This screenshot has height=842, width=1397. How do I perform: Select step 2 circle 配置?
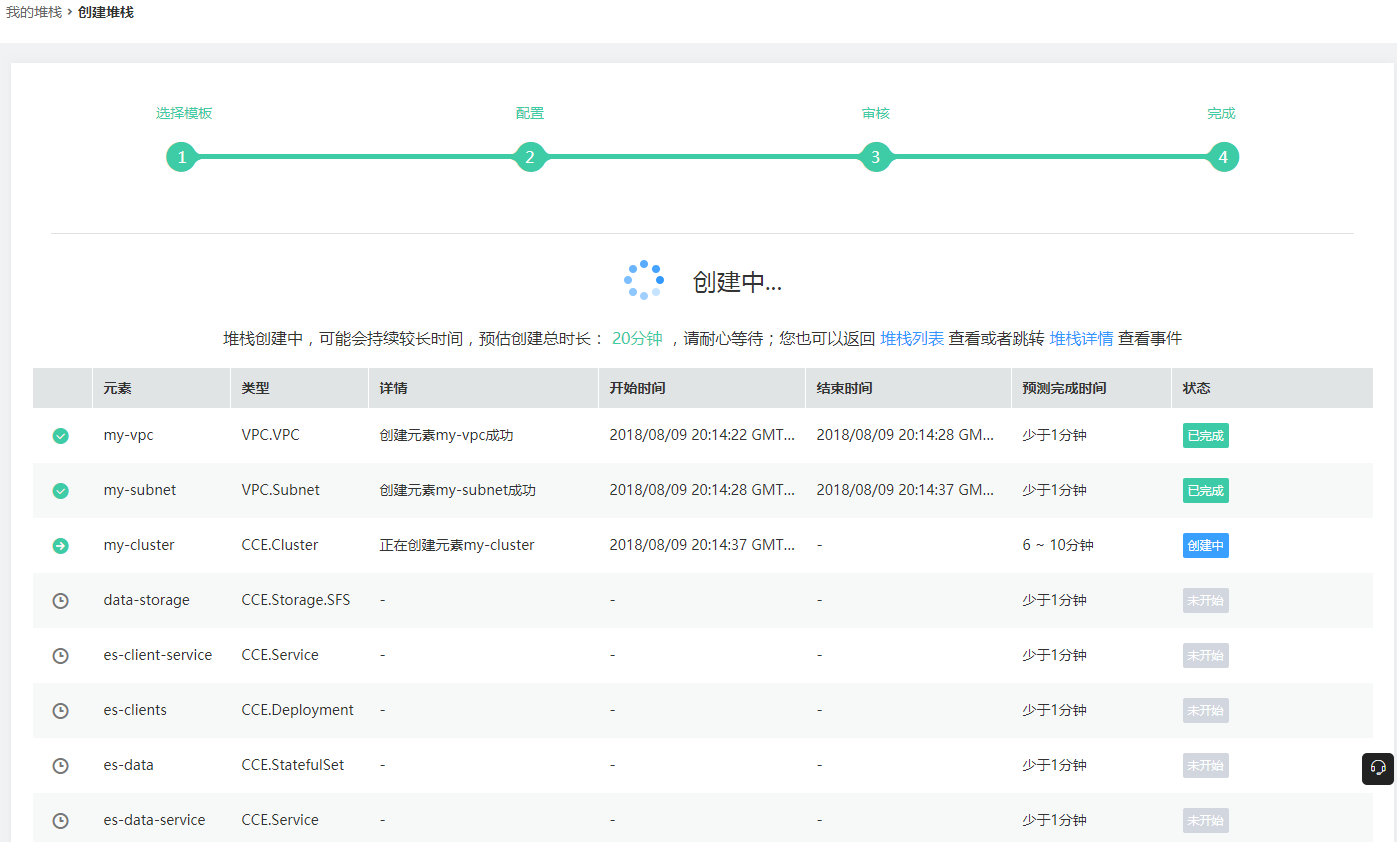(x=530, y=157)
